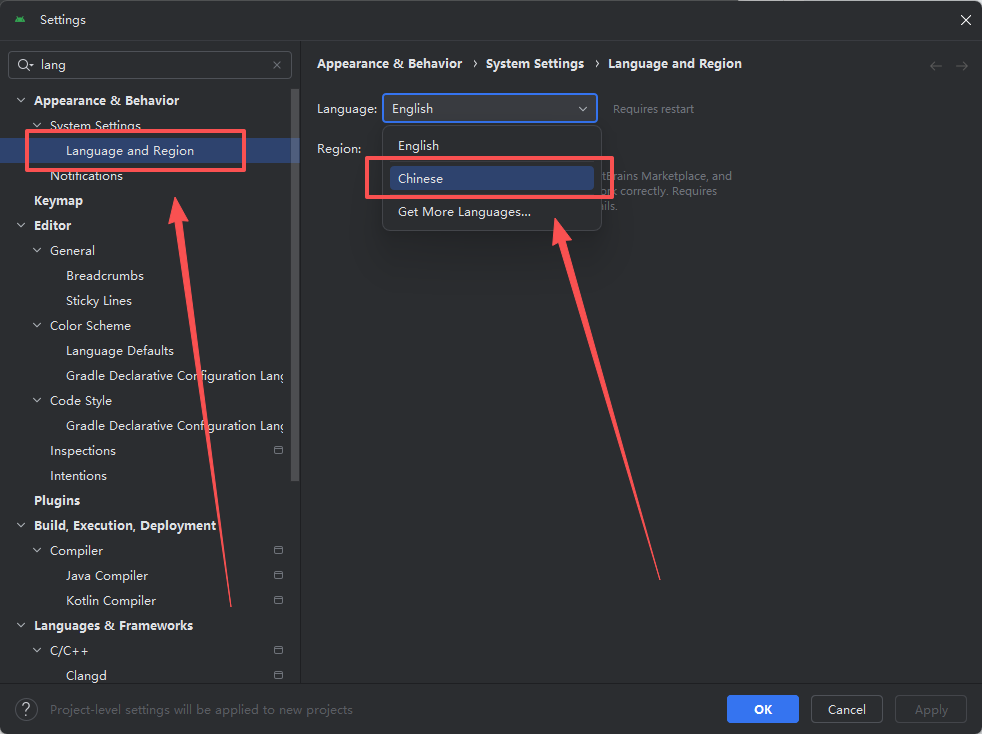Screen dimensions: 982x734
Task: Collapse the Editor tree node
Action: tap(21, 226)
